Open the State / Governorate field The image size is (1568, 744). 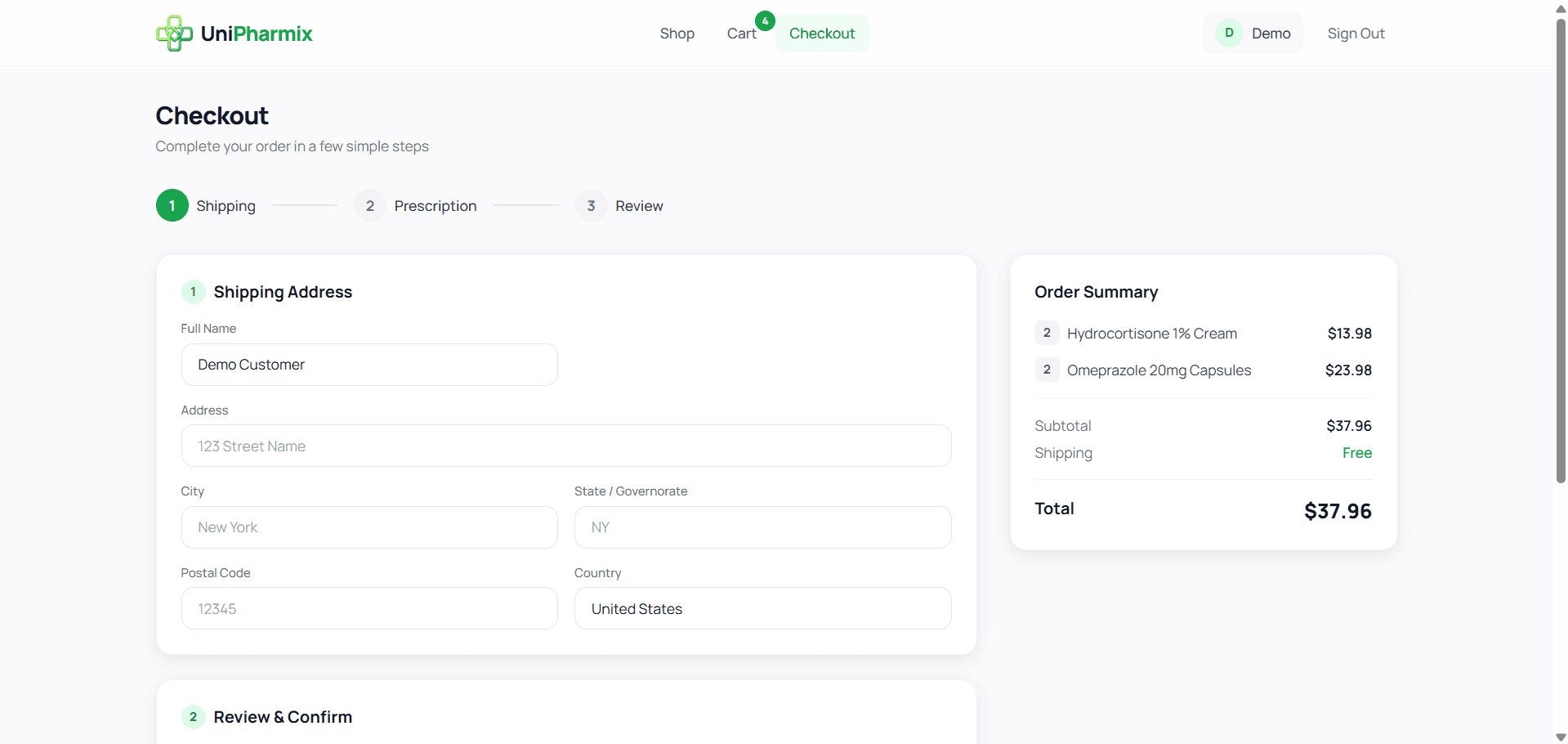762,527
